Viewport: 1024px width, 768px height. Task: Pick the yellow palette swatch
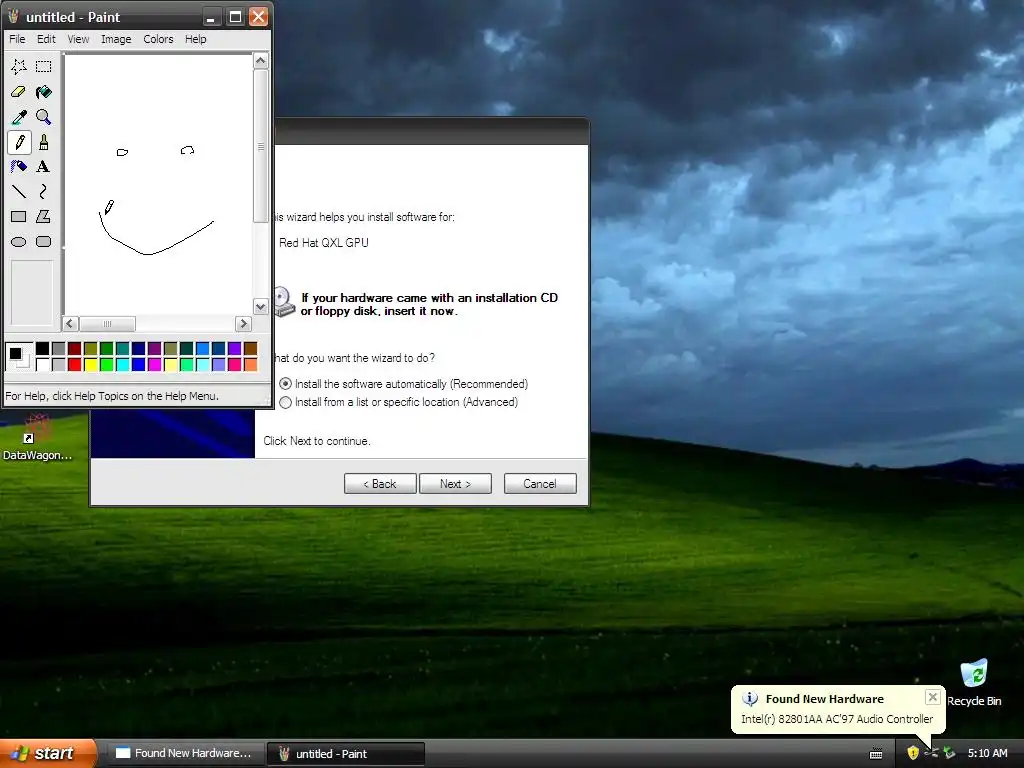(91, 364)
